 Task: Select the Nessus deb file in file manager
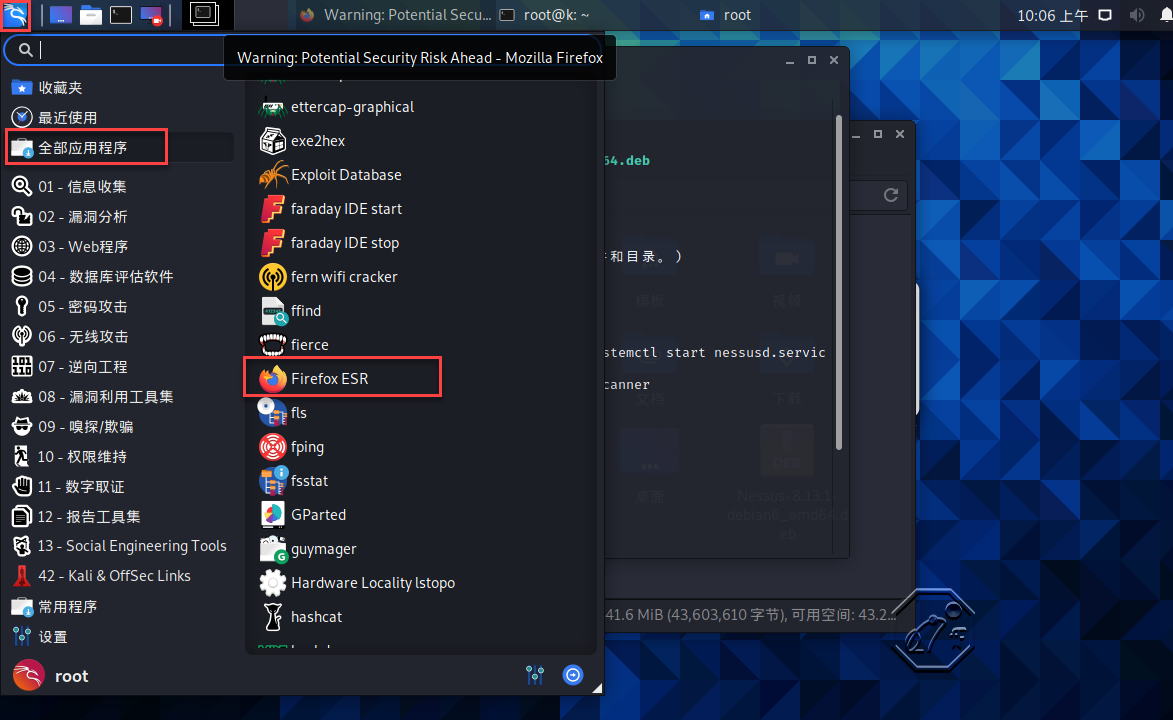787,482
